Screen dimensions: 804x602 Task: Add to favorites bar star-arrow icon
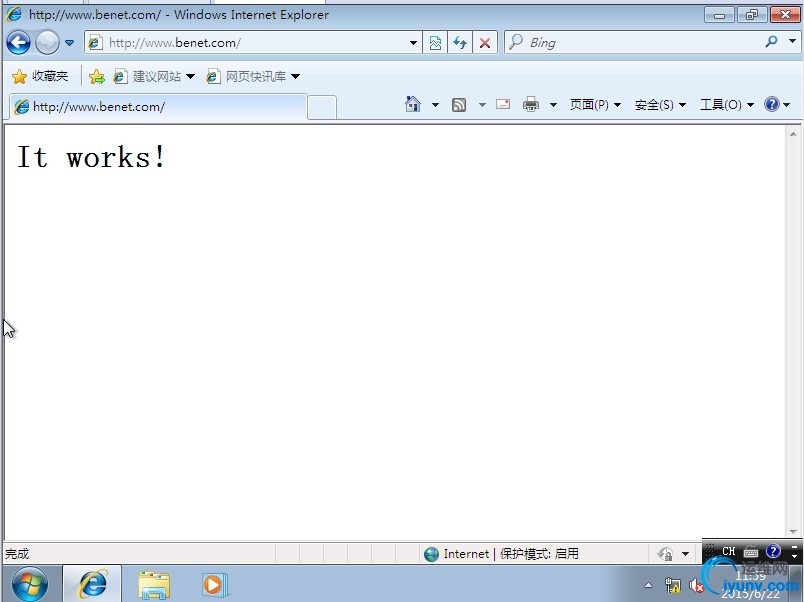point(96,77)
